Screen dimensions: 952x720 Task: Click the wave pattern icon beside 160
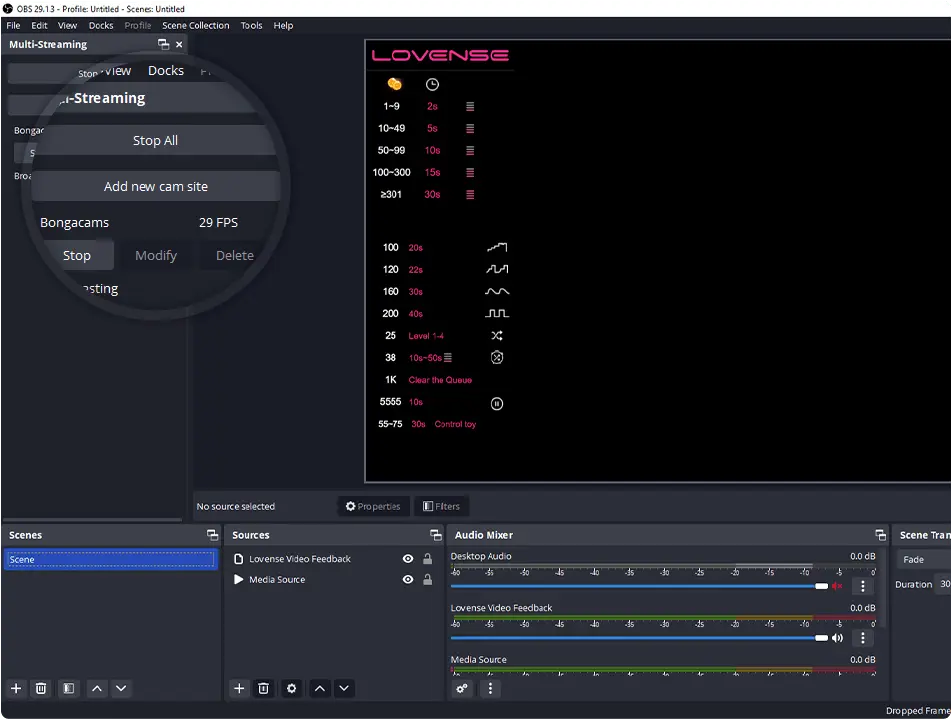click(x=497, y=292)
